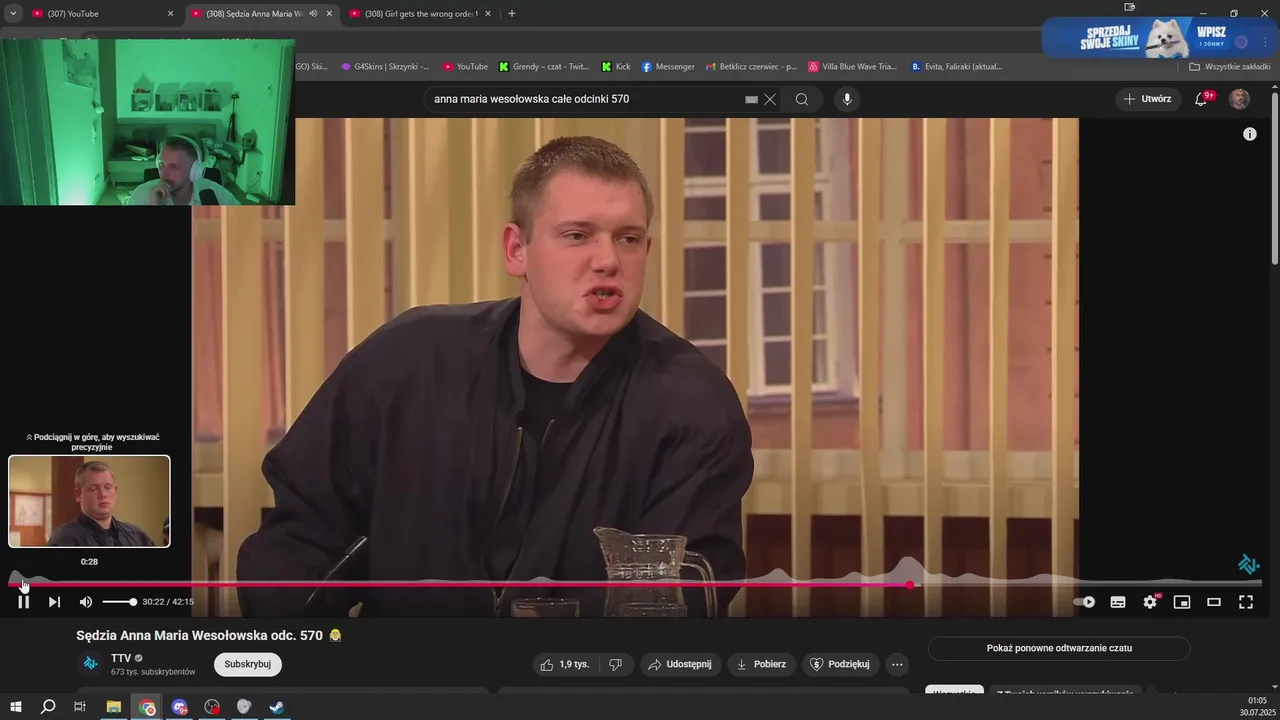Click the Podziękuj thanks button
The width and height of the screenshot is (1280, 720).
click(841, 664)
